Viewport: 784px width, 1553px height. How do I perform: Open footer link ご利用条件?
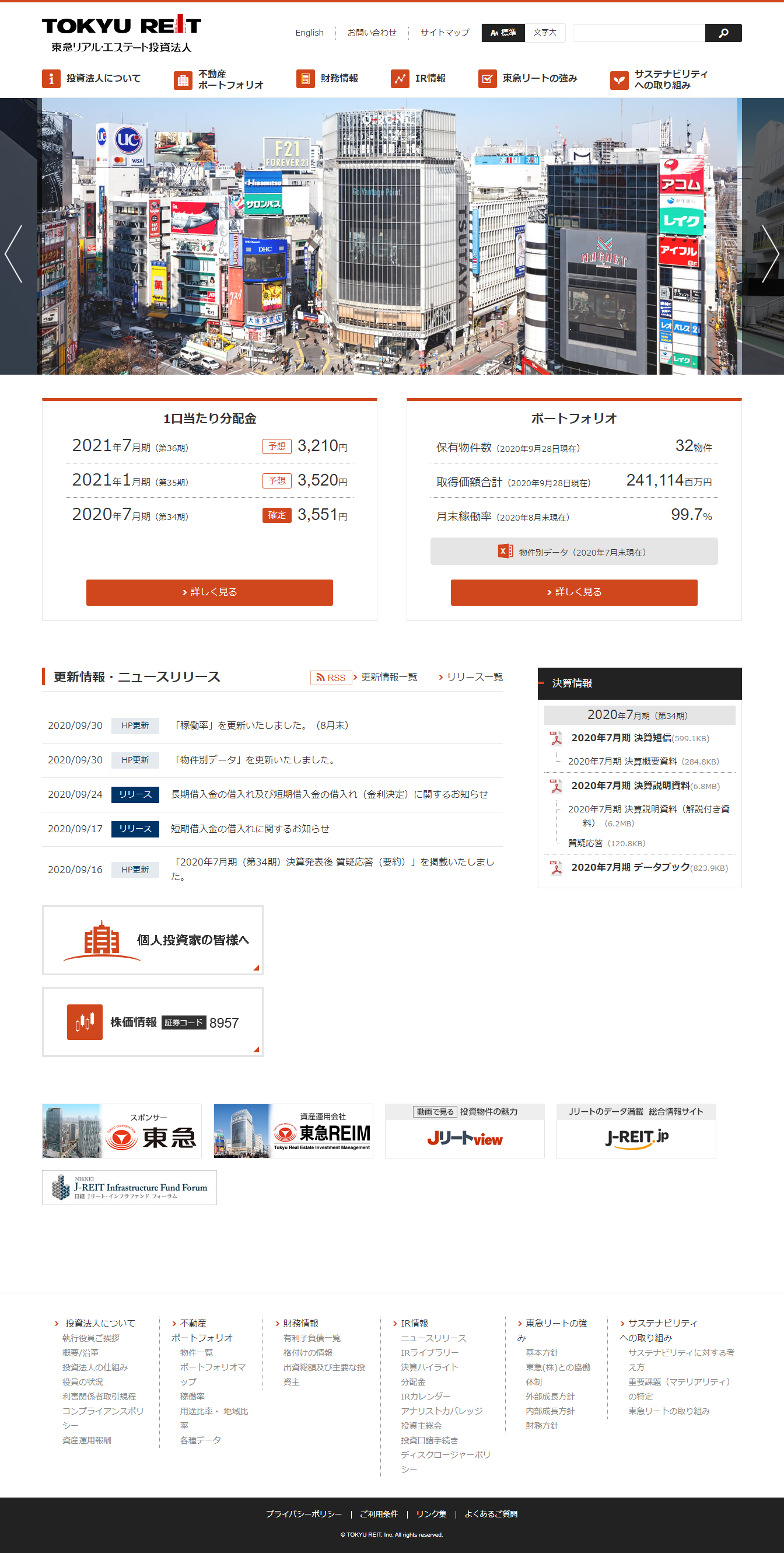(x=379, y=1514)
